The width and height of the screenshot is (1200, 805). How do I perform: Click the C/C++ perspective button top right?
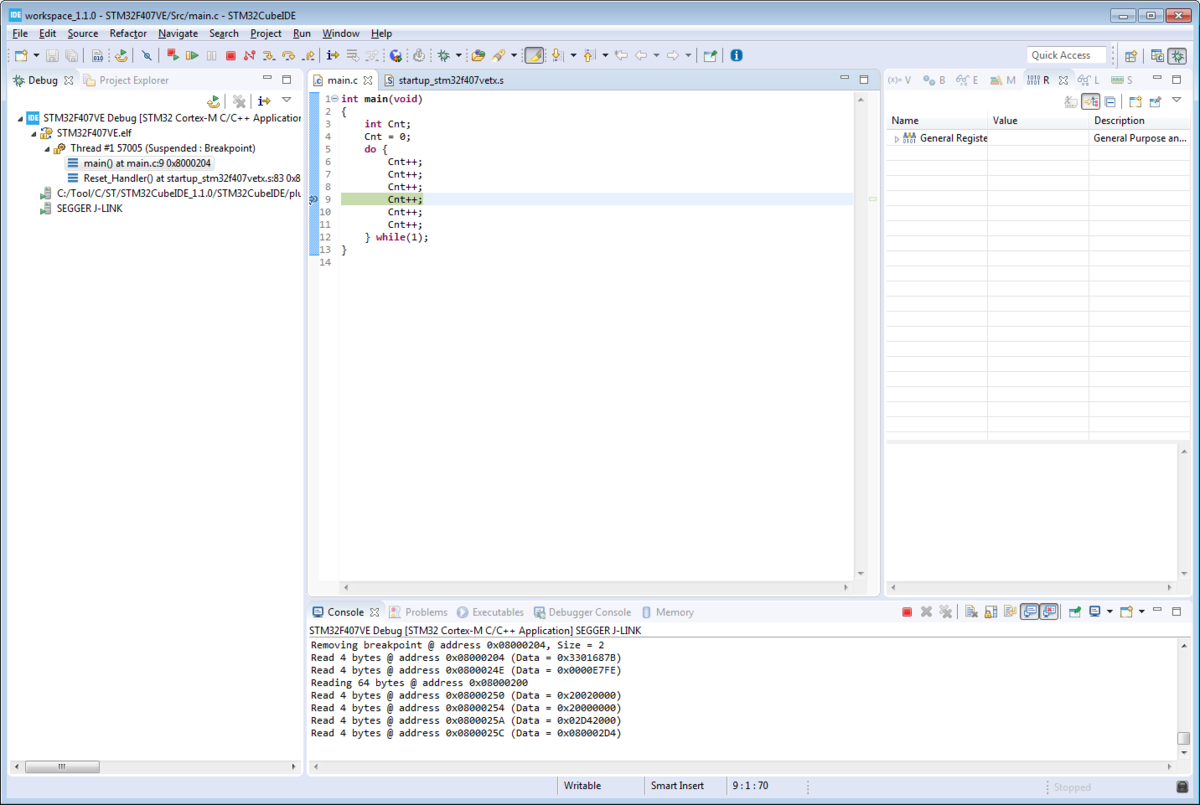[1157, 55]
